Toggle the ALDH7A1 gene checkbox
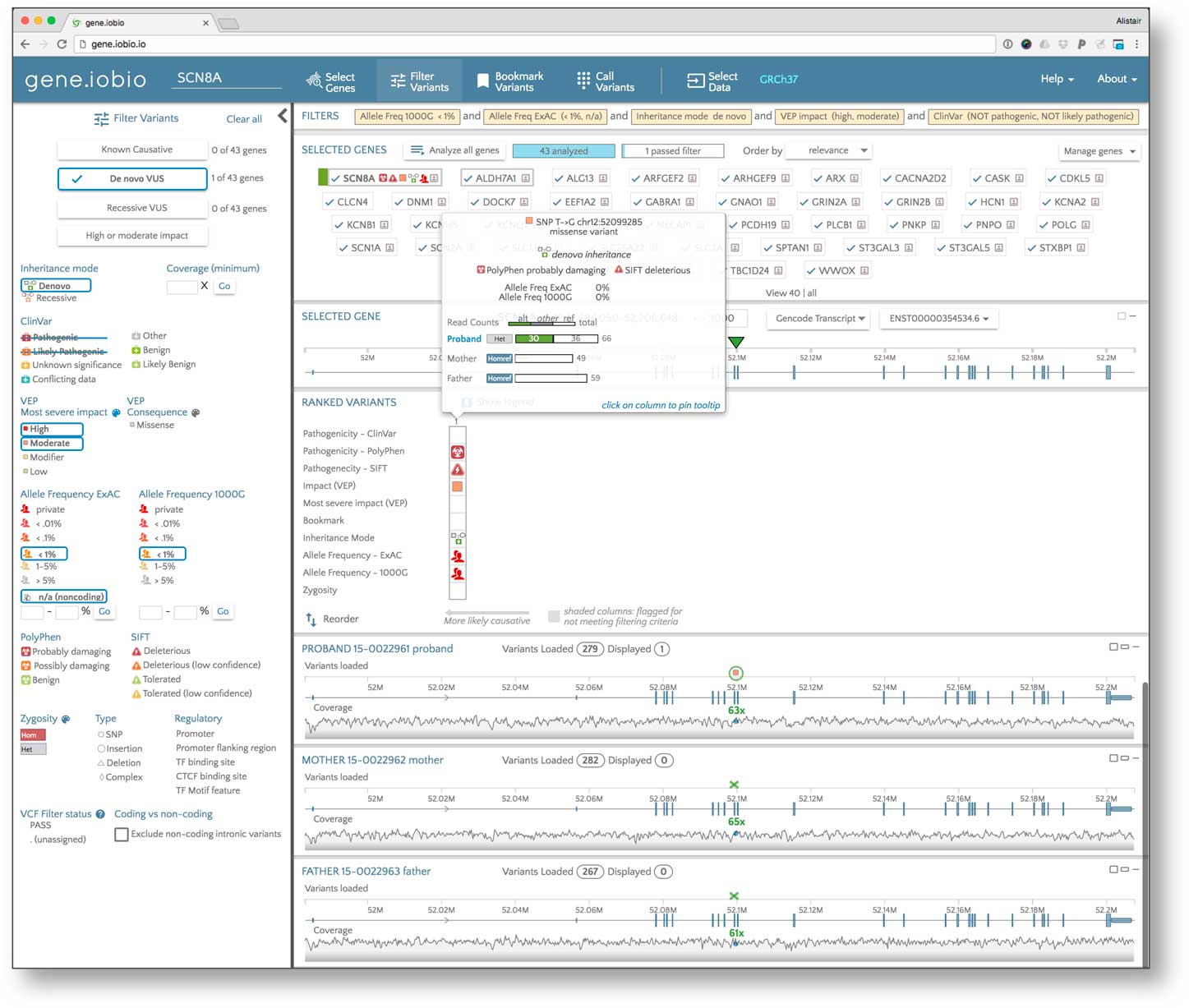The image size is (1189, 1008). (468, 178)
